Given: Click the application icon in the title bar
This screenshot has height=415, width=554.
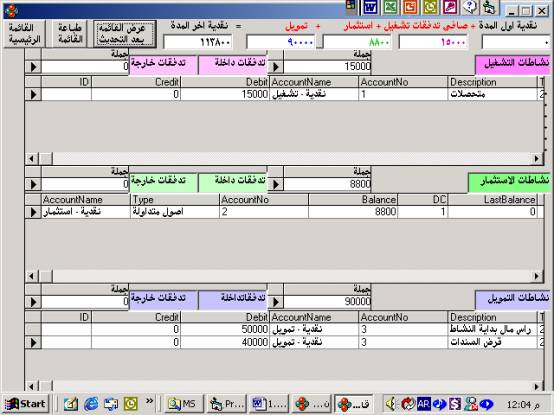Looking at the screenshot, I should pyautogui.click(x=11, y=11).
